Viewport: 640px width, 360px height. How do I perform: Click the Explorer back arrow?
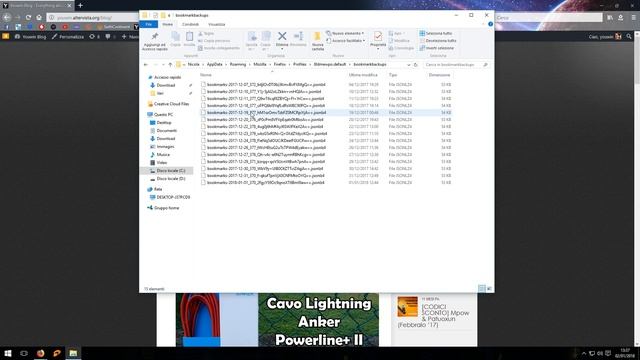(146, 65)
